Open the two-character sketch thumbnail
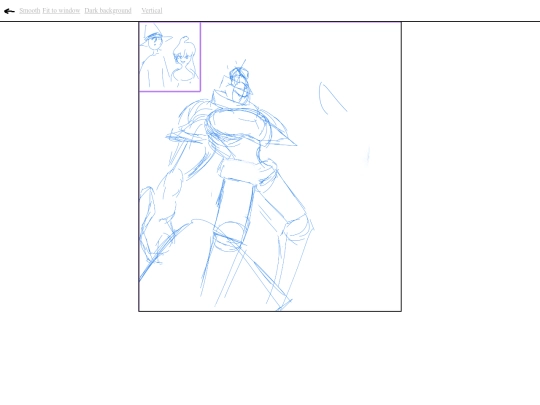The height and width of the screenshot is (405, 540). [x=170, y=57]
